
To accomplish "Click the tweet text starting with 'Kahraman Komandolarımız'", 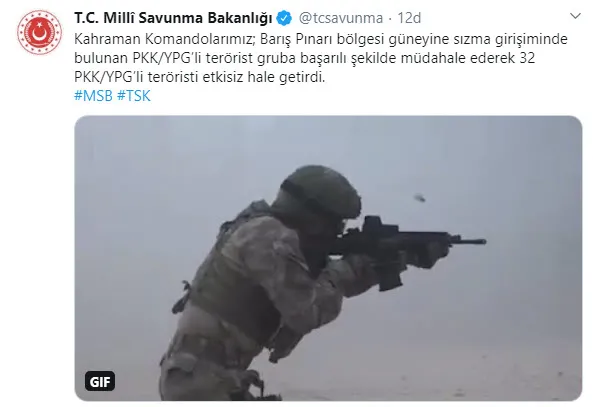I will click(321, 58).
